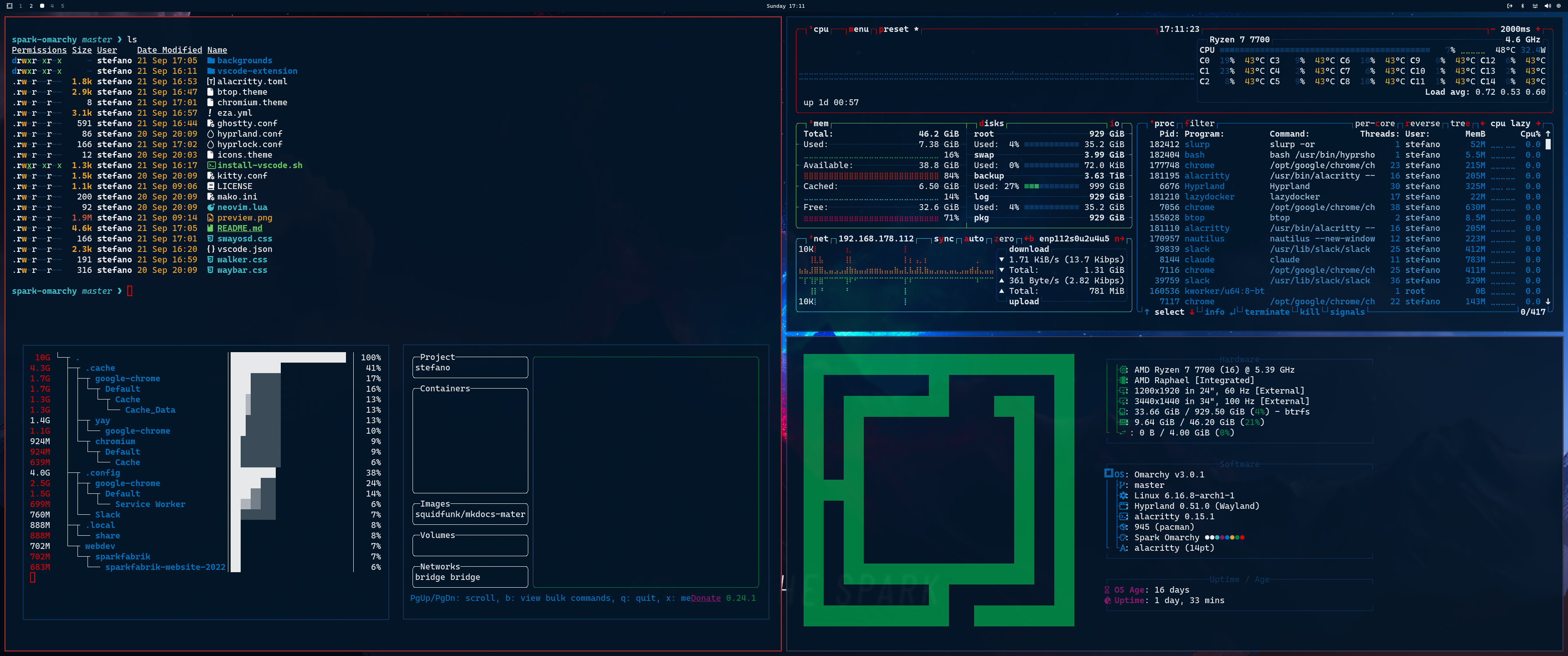This screenshot has width=1568, height=656.
Task: Click the process list scroll down arrow
Action: point(1548,301)
